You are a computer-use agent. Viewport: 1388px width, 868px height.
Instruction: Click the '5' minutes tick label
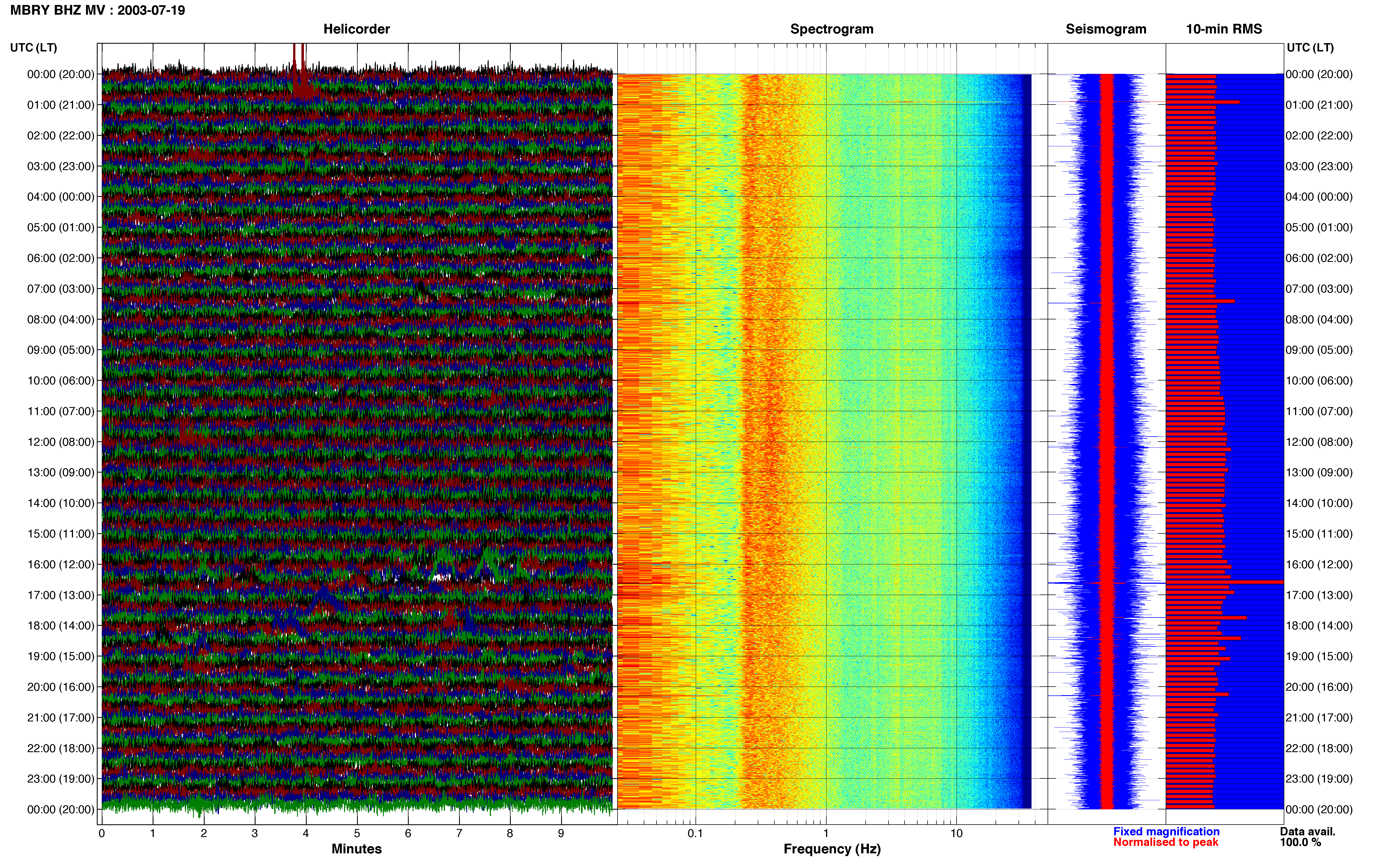tap(357, 833)
